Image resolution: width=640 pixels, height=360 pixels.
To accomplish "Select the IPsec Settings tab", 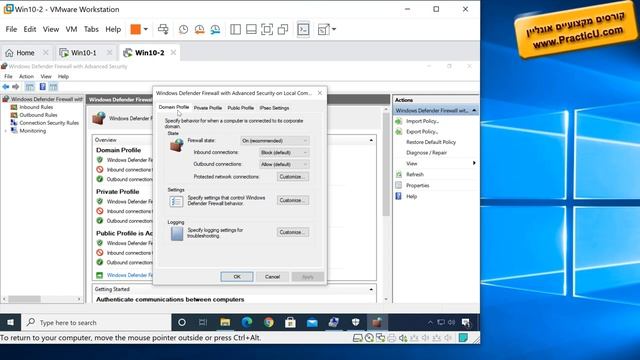I will click(x=274, y=108).
